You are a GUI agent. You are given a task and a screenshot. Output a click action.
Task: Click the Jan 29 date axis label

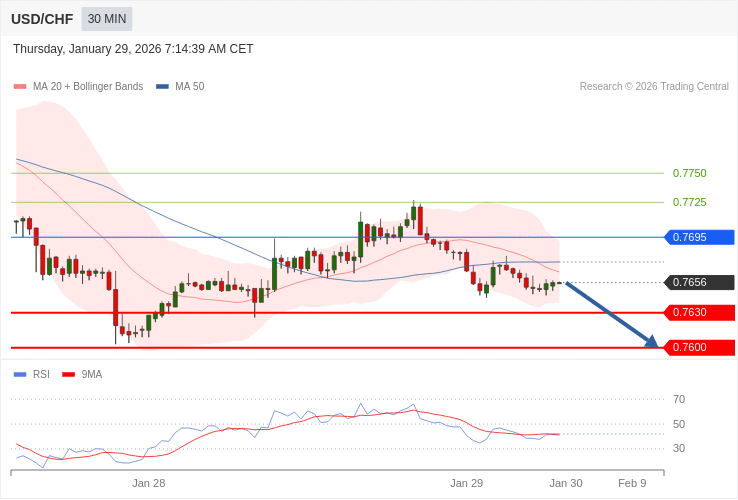(x=466, y=484)
